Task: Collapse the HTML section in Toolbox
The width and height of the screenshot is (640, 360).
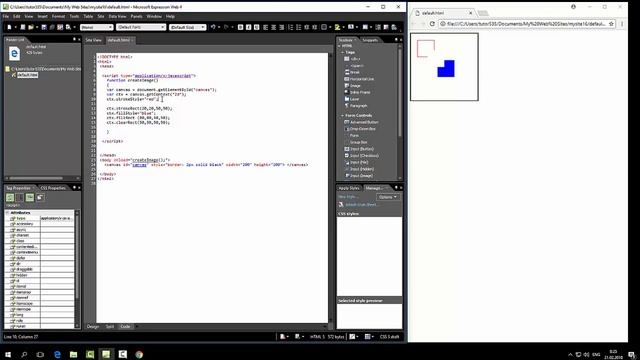Action: 339,46
